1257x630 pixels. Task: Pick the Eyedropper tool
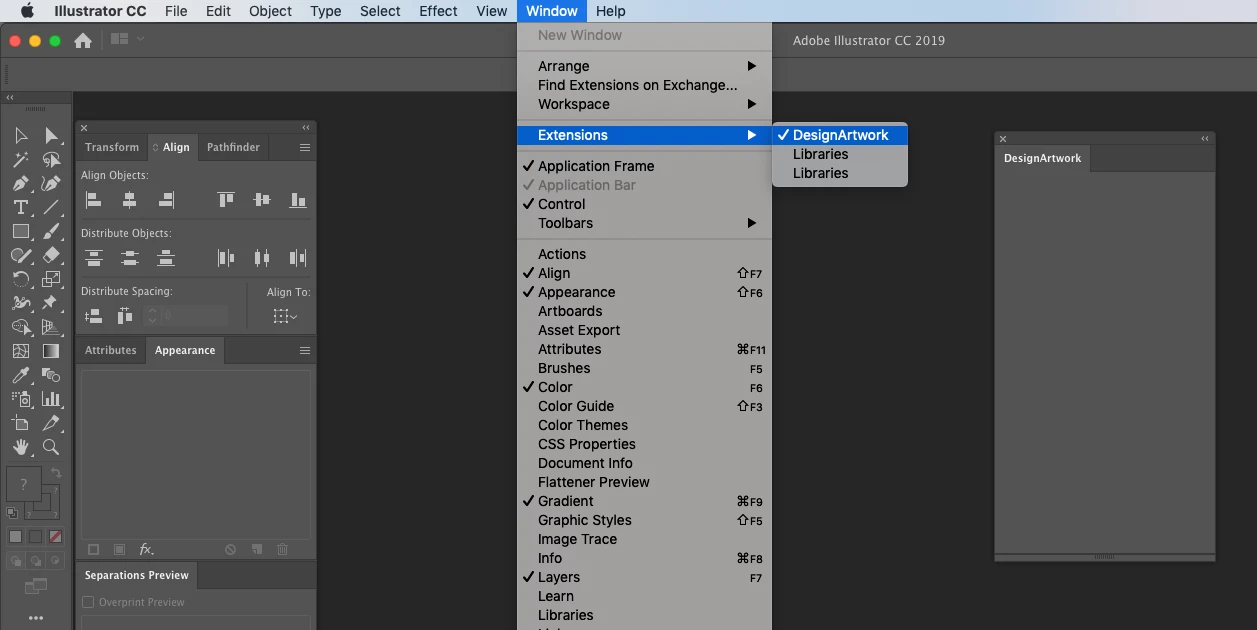point(21,376)
